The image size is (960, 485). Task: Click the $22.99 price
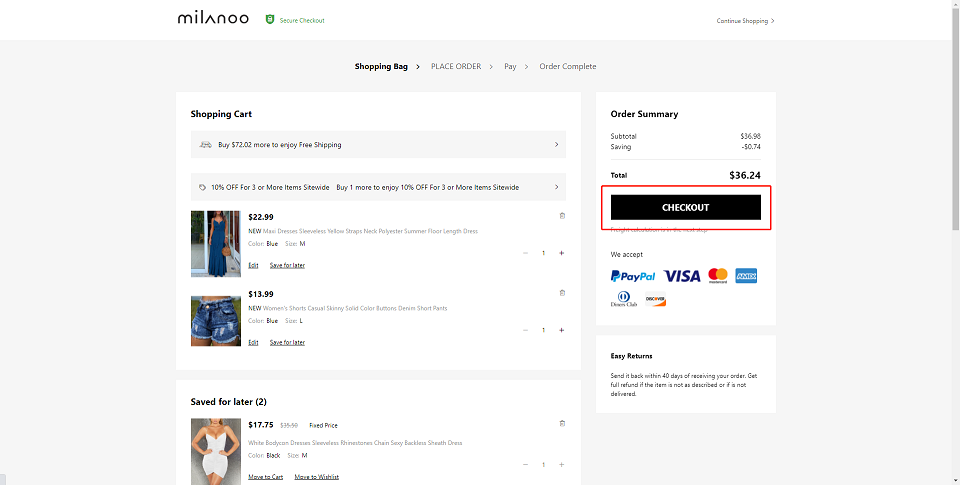coord(261,217)
